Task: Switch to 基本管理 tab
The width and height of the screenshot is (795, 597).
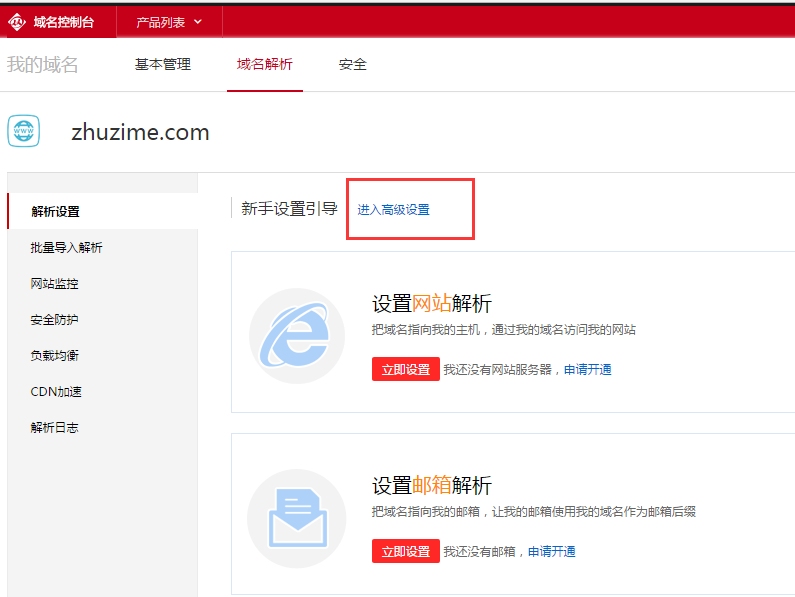Action: pyautogui.click(x=163, y=64)
